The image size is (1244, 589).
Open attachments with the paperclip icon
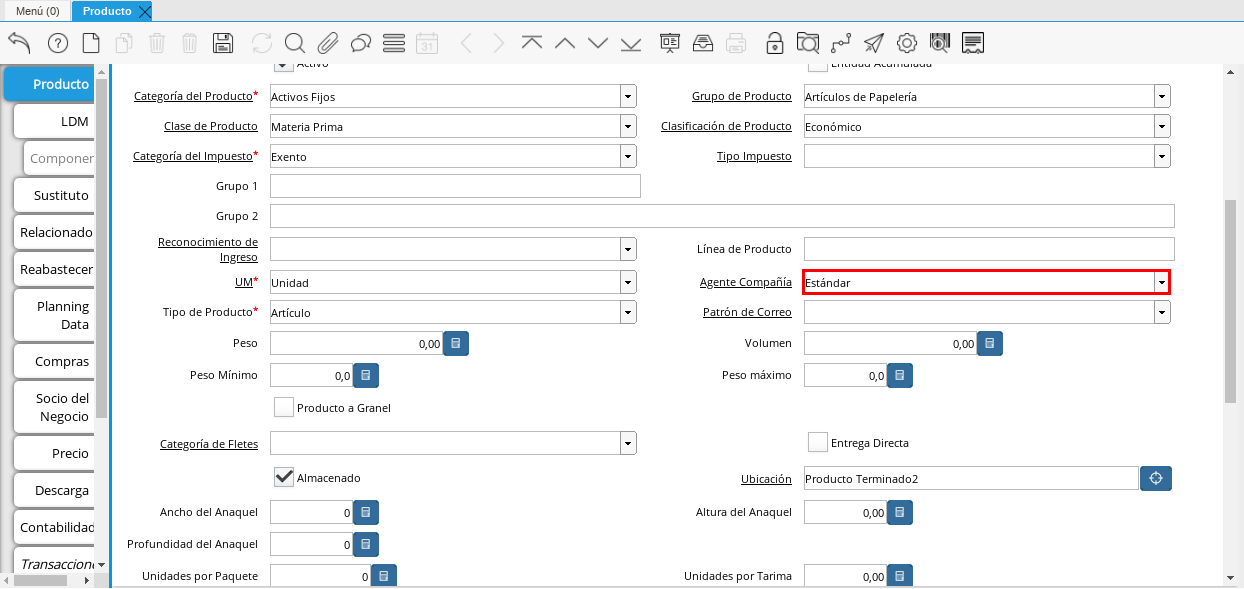(x=328, y=42)
